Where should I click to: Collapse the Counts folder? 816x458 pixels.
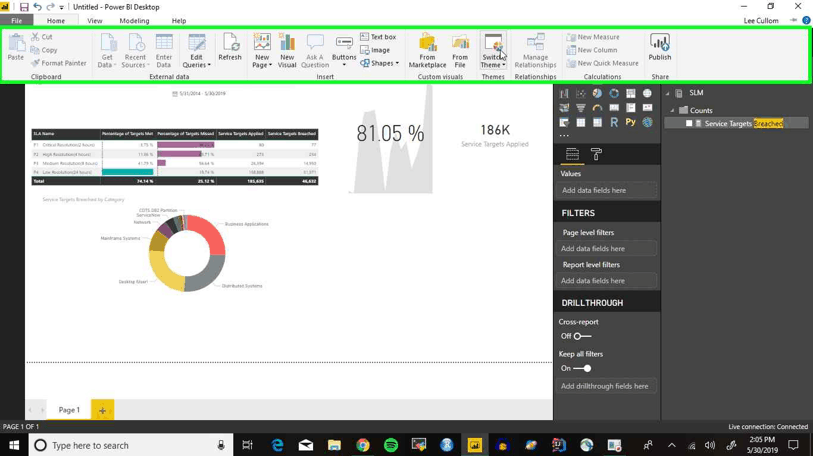[672, 110]
